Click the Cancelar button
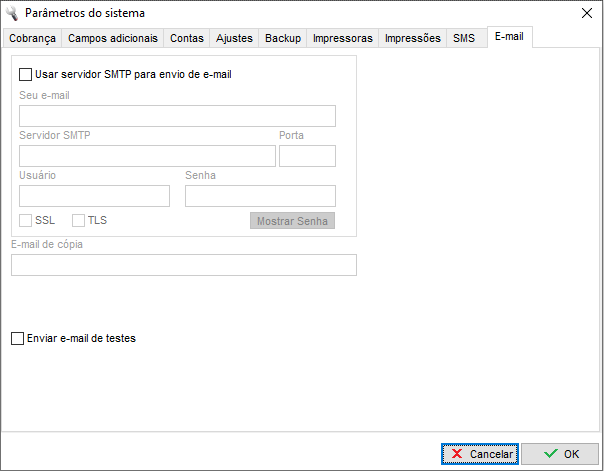Screen dimensions: 604x471 click(479, 454)
